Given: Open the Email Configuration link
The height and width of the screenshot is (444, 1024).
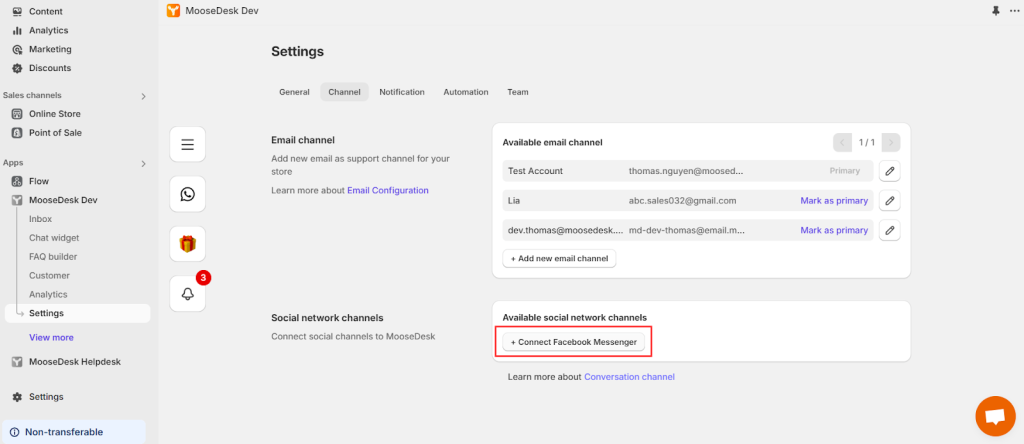Looking at the screenshot, I should click(x=388, y=190).
